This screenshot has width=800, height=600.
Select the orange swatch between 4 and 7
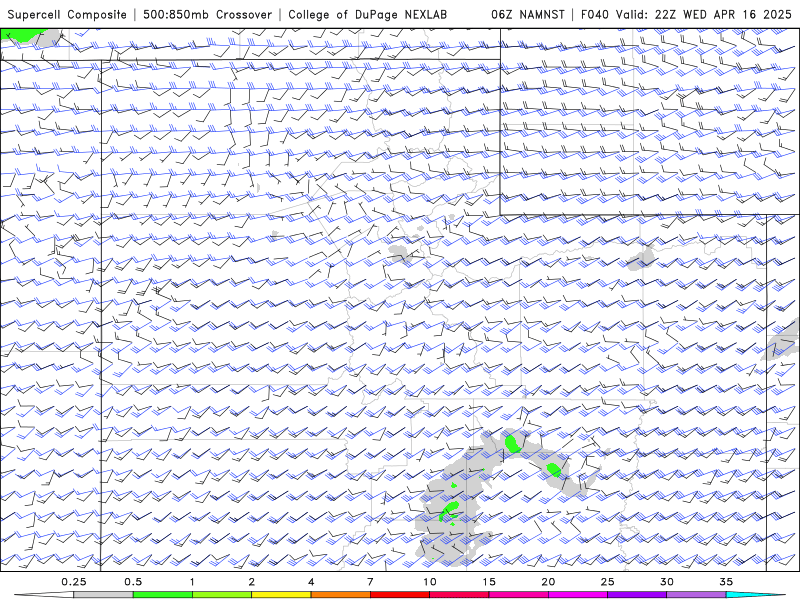(x=340, y=595)
